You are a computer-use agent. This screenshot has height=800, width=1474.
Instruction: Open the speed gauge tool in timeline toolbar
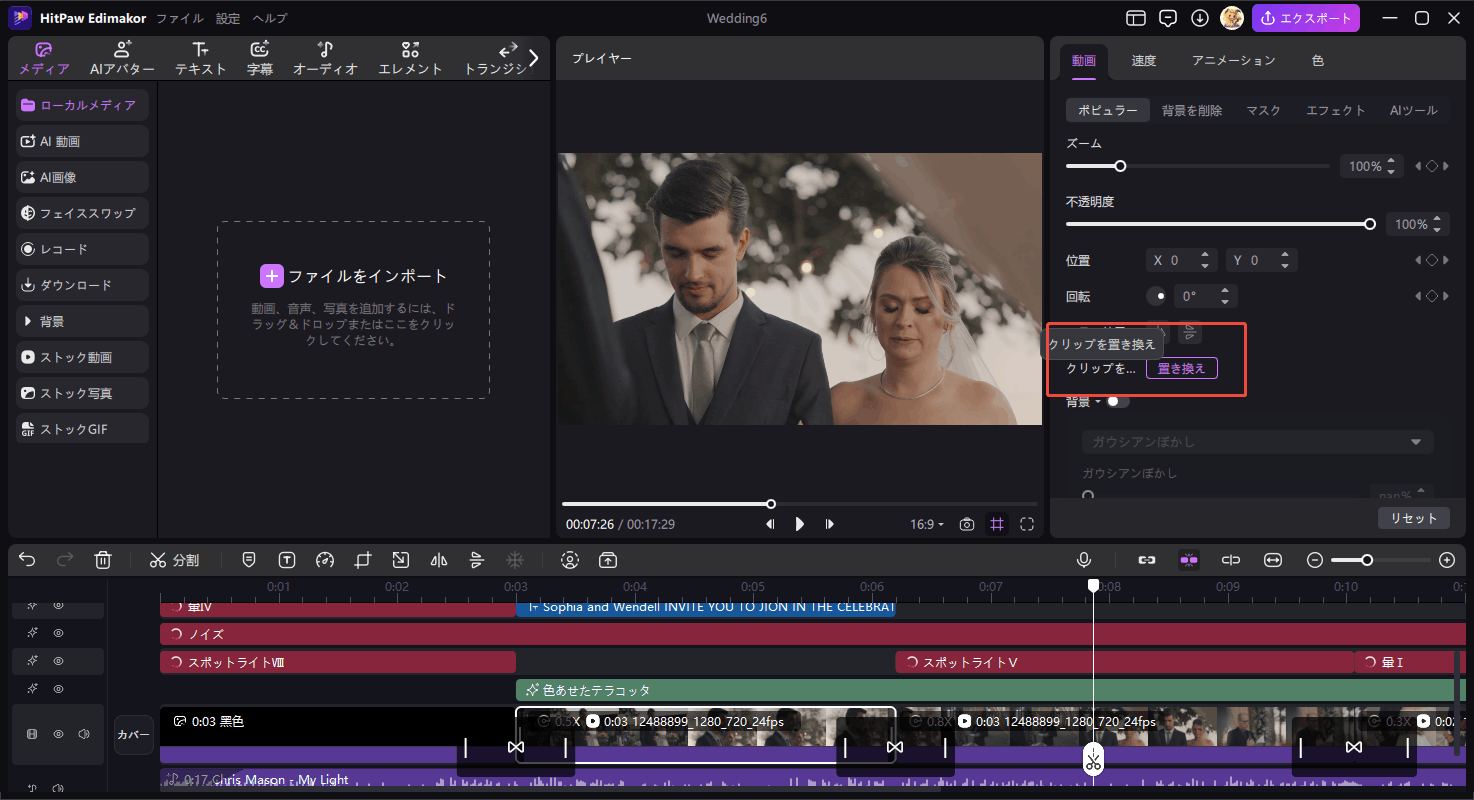[324, 560]
